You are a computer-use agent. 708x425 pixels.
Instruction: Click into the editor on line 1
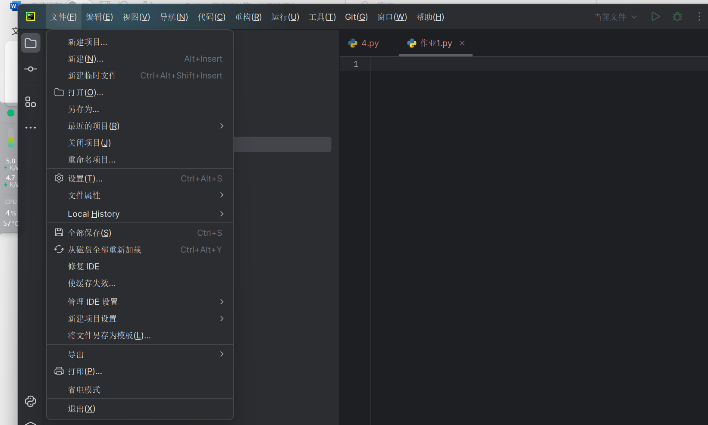point(500,65)
